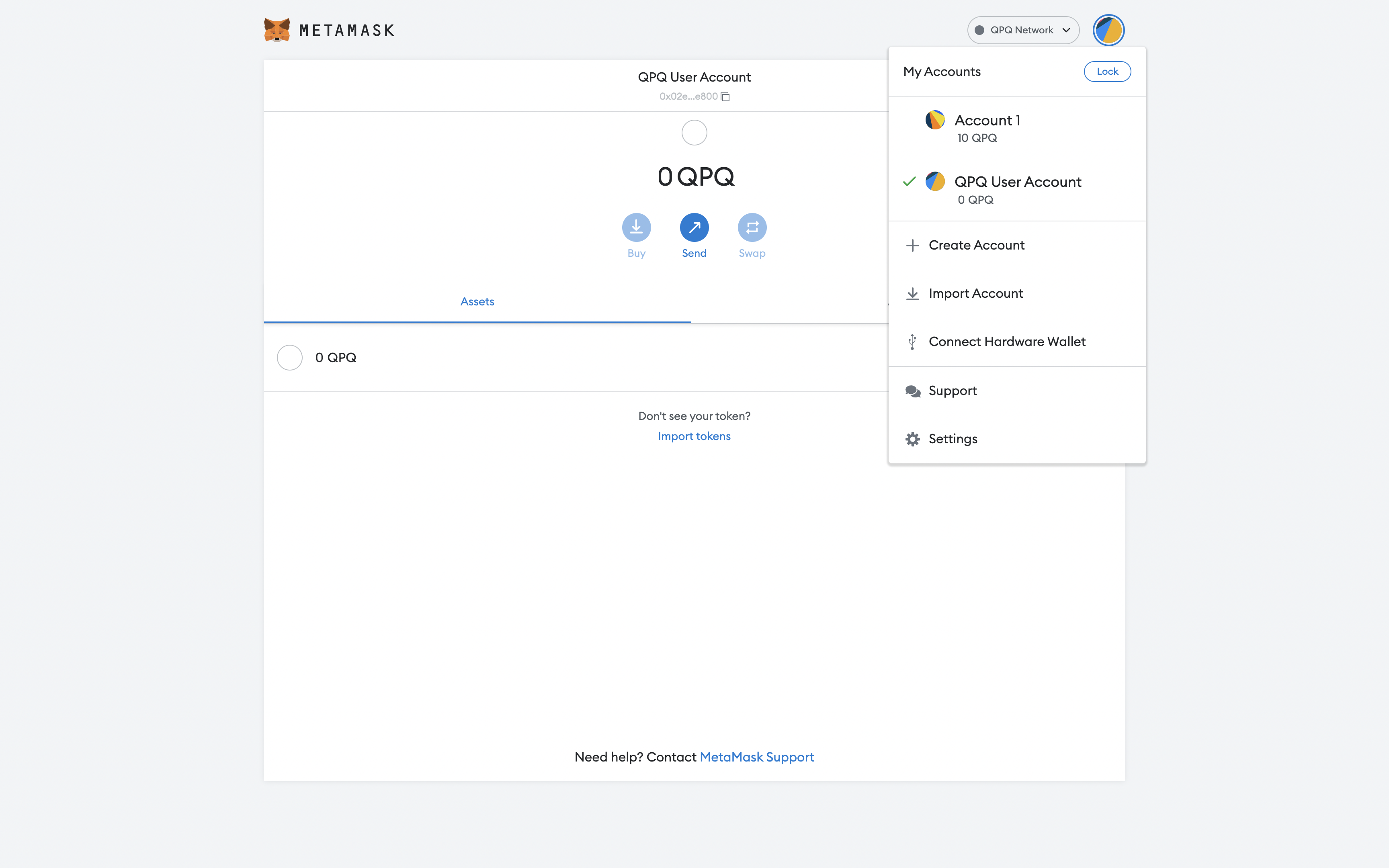Click the Buy label text
Screen dimensions: 1389x868
tap(637, 253)
